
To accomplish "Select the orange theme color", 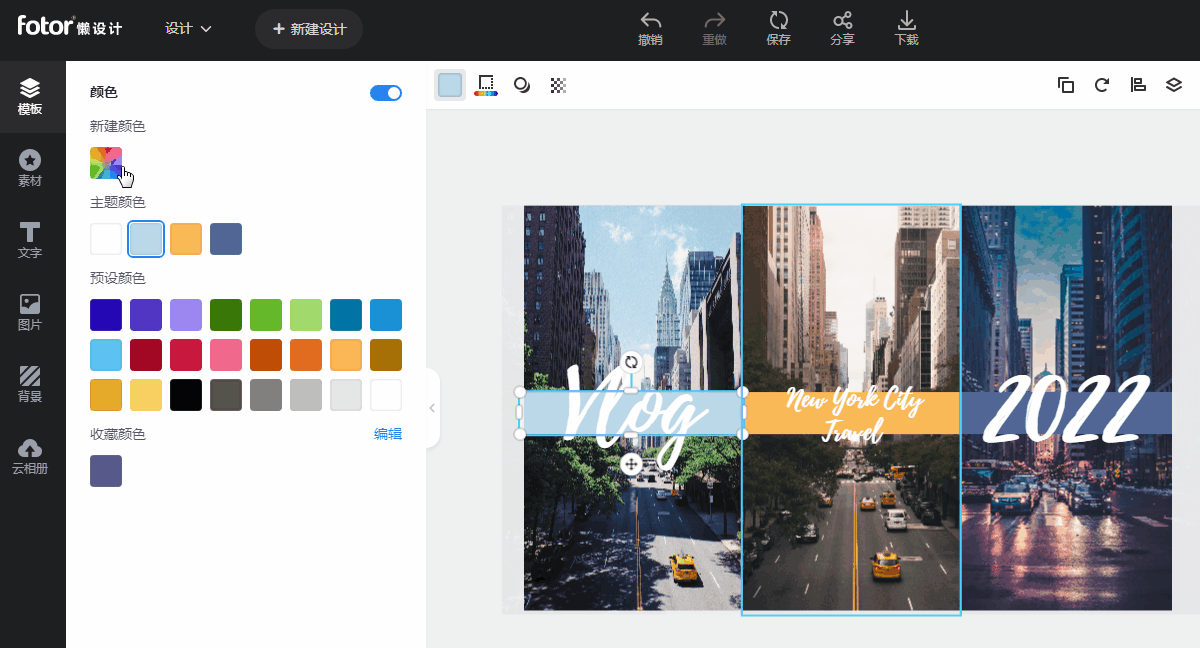I will tap(186, 239).
